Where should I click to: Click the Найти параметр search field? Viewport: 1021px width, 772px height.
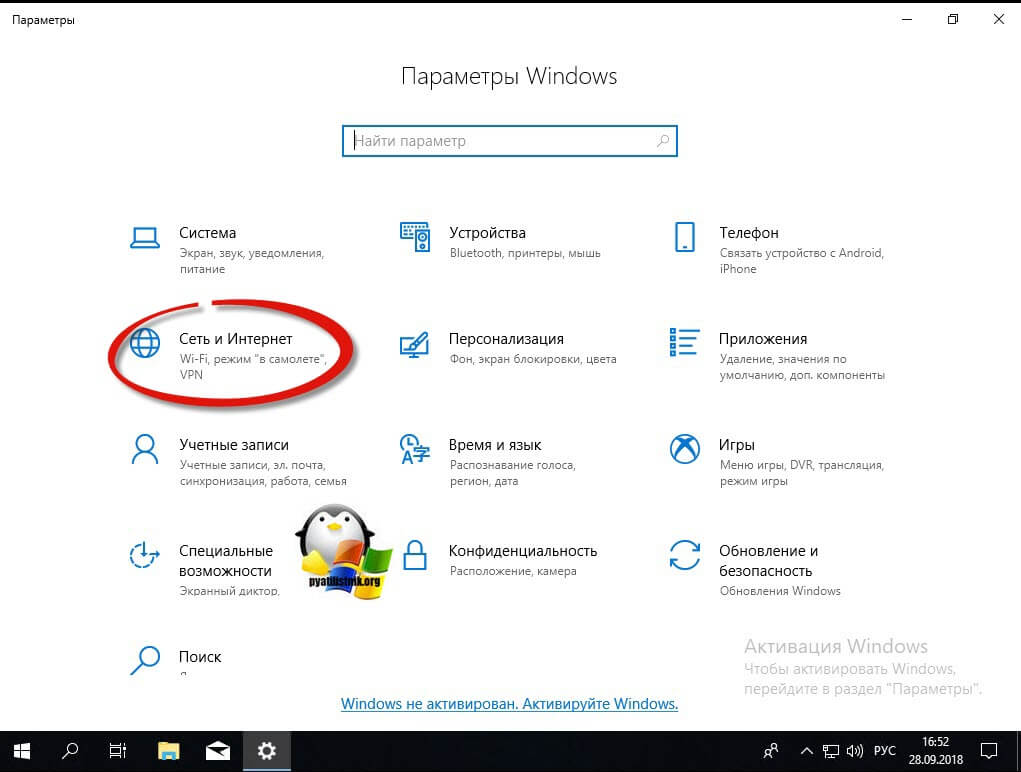(500, 141)
